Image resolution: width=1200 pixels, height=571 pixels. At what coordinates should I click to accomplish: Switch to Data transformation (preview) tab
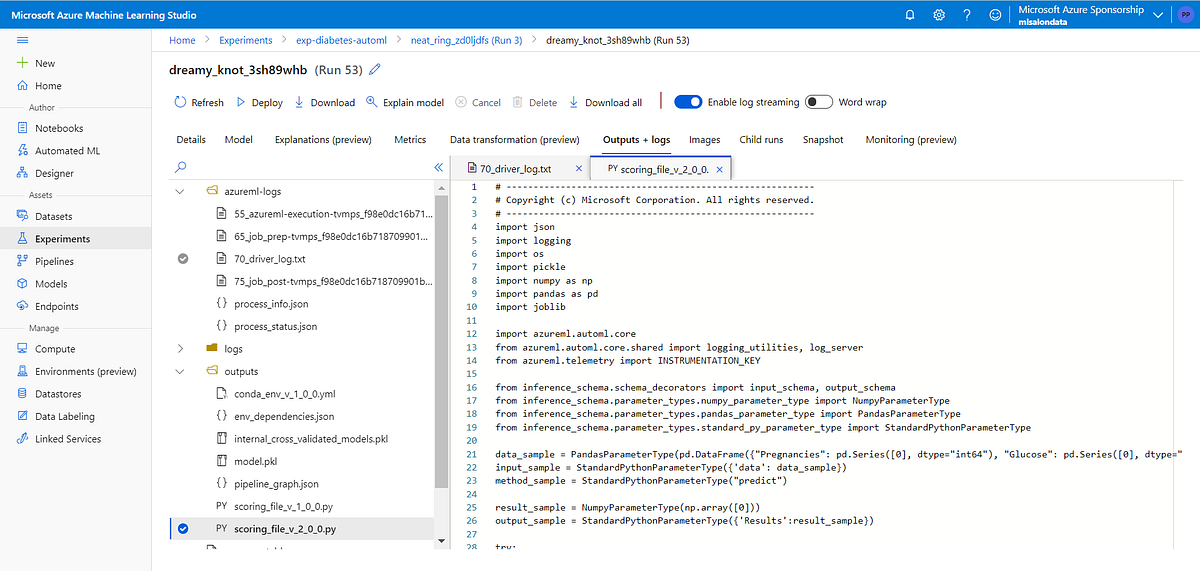coord(514,140)
